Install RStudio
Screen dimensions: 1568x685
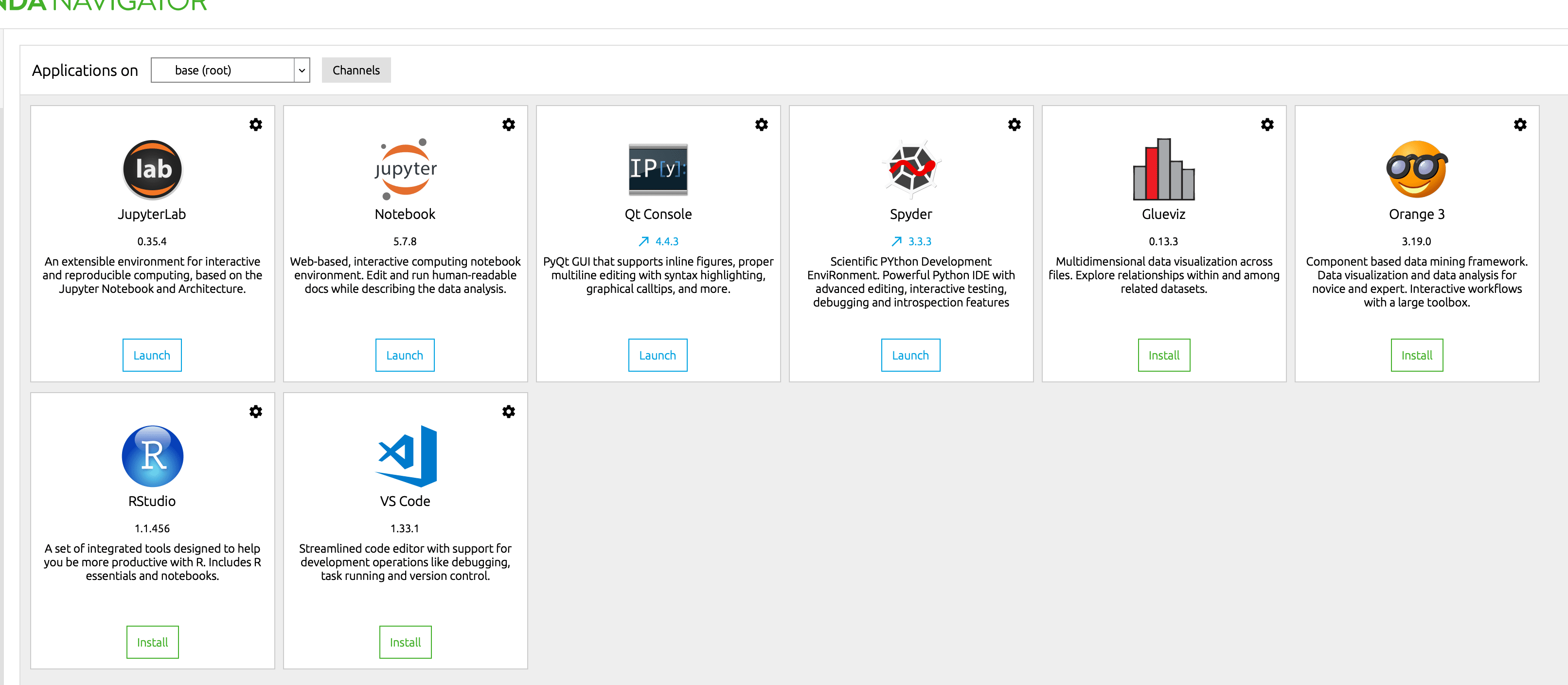pos(152,642)
